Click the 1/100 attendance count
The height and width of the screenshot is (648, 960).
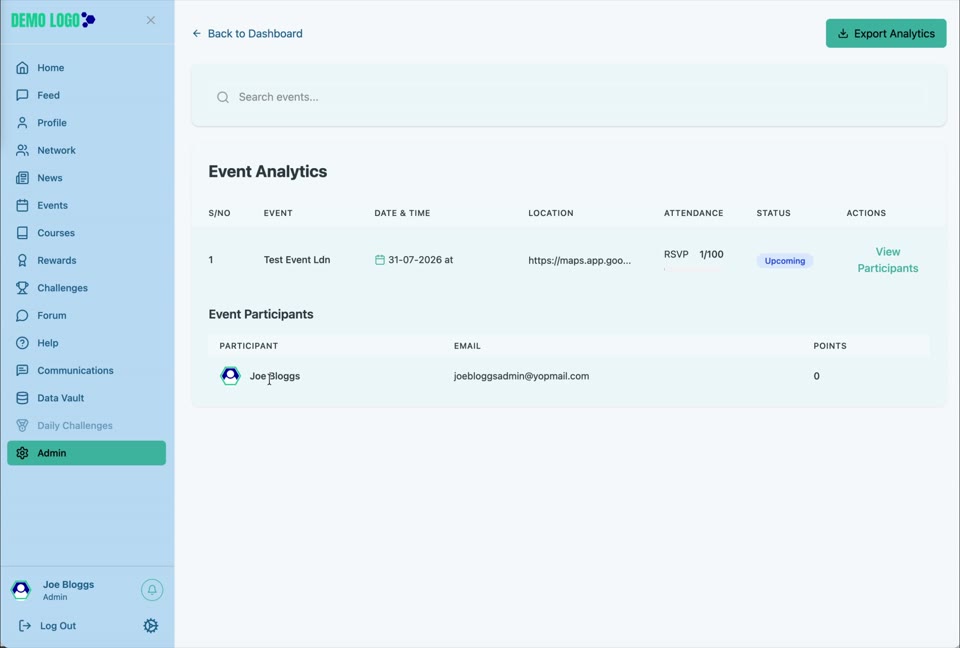(711, 254)
